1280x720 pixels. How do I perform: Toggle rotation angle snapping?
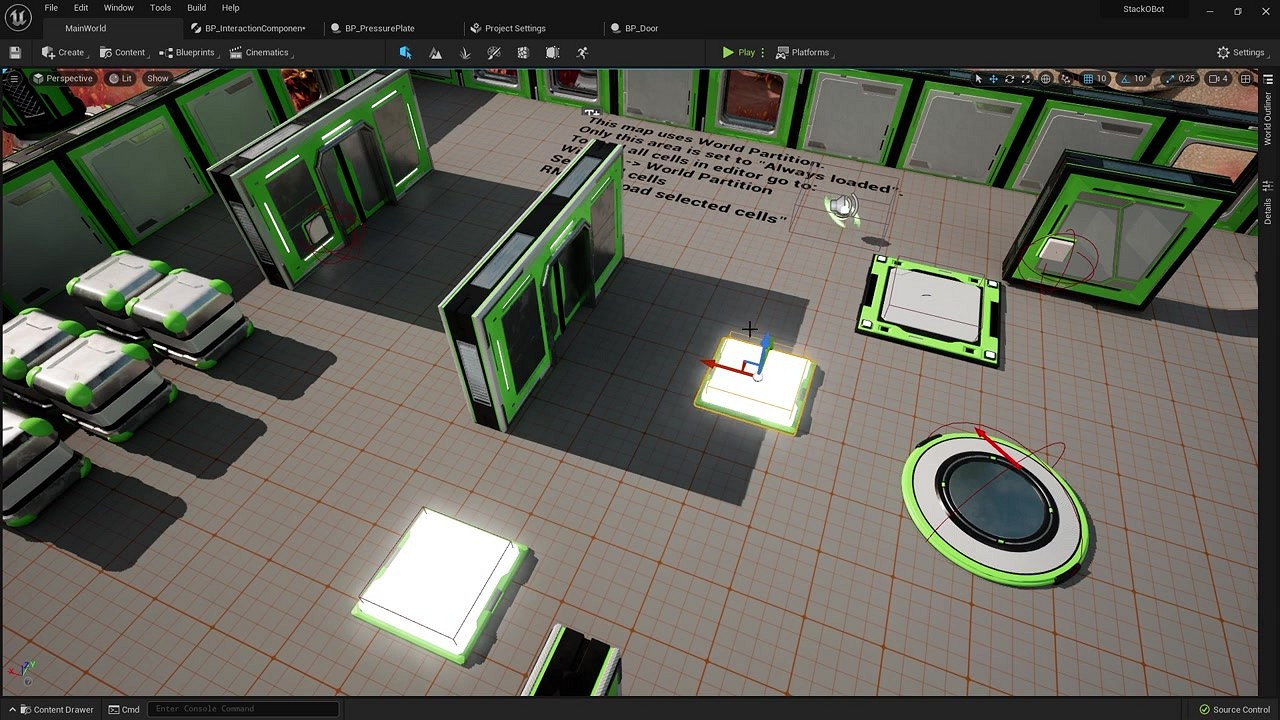(x=1126, y=78)
